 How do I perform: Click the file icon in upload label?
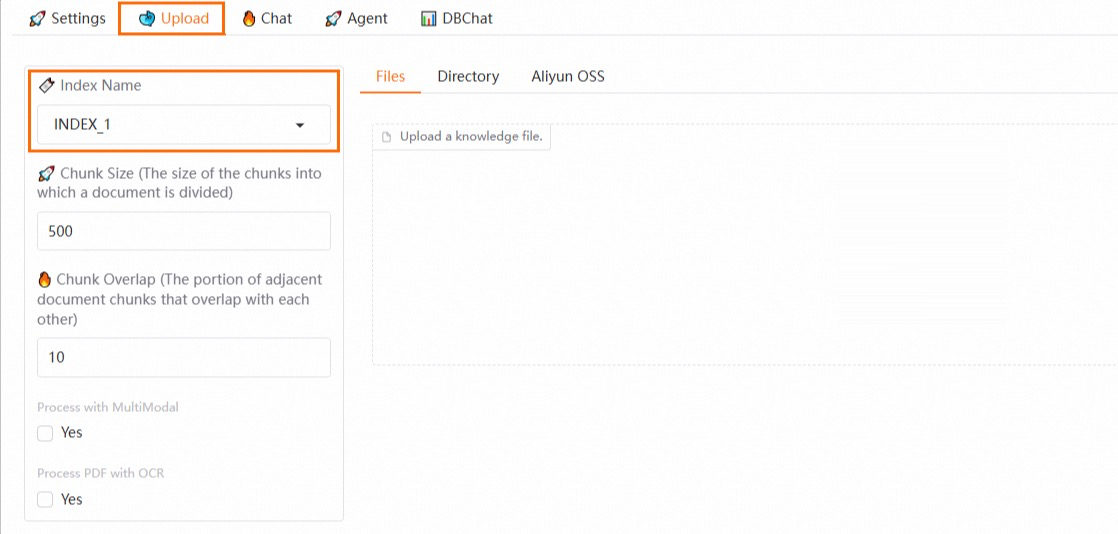[387, 137]
